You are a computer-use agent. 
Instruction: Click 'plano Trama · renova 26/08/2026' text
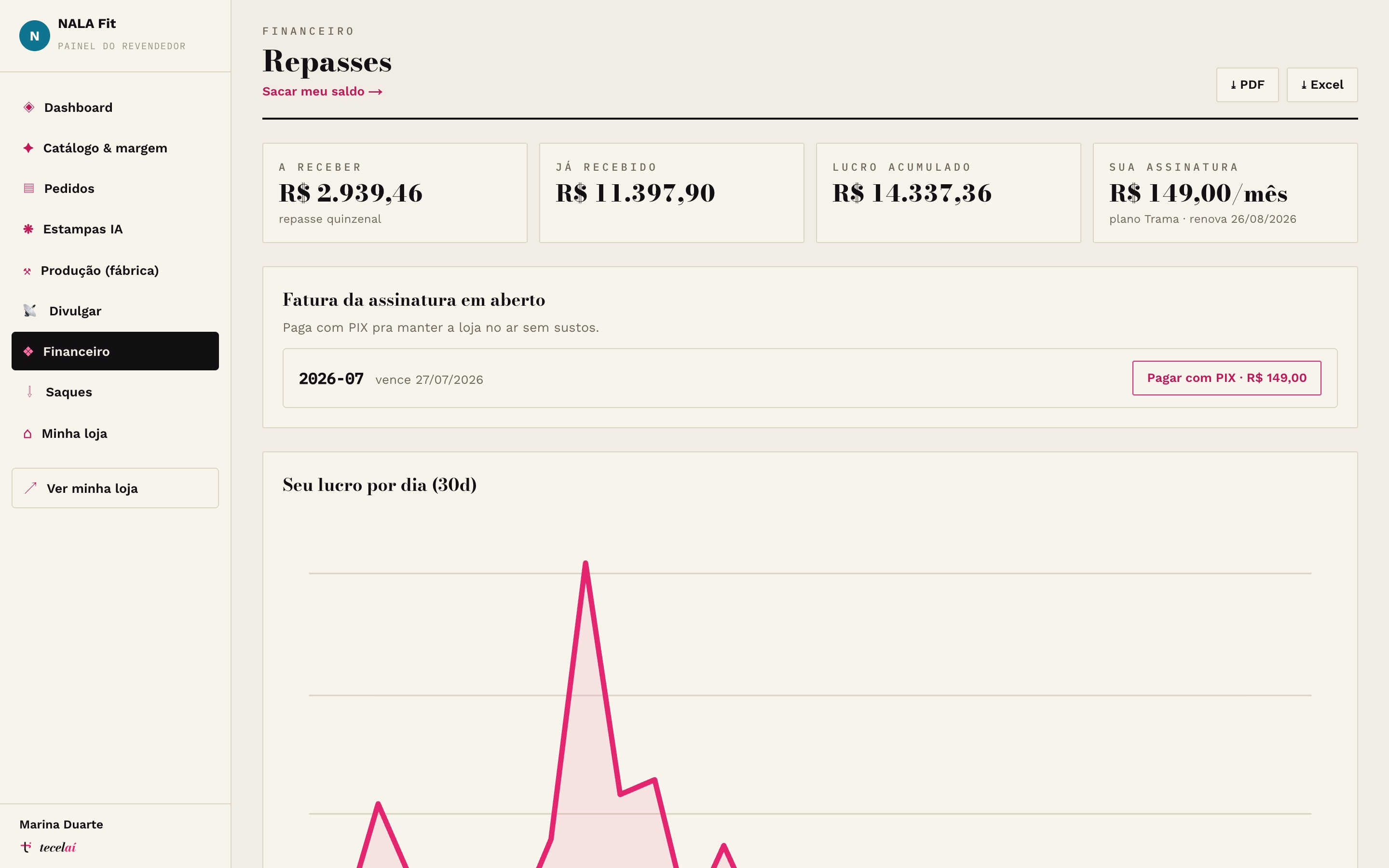(1202, 219)
